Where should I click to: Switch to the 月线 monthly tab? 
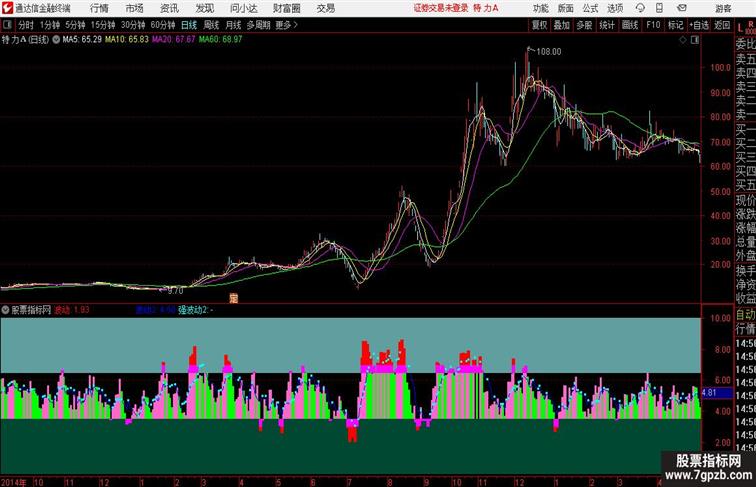point(233,25)
